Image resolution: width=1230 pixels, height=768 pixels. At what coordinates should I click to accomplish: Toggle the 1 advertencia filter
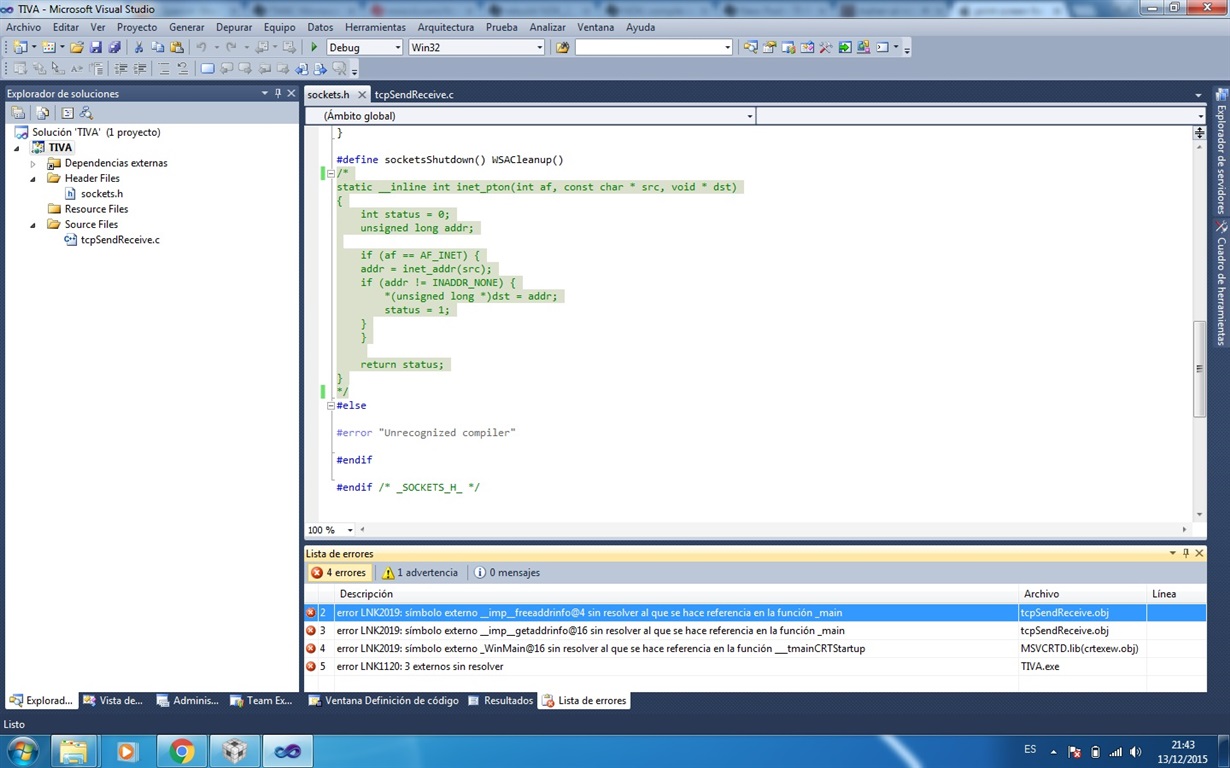(420, 573)
